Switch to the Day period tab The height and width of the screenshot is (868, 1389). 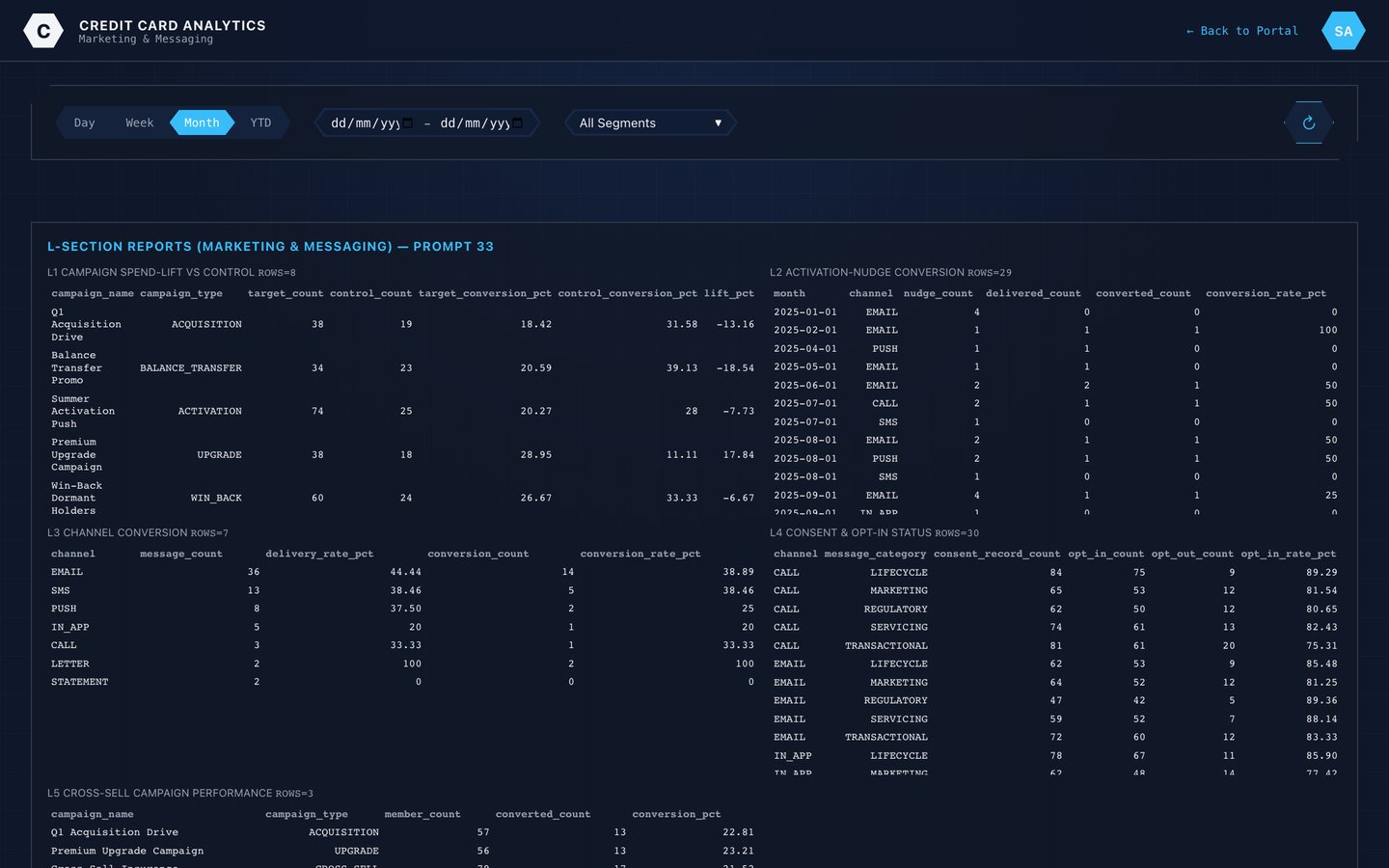click(85, 122)
